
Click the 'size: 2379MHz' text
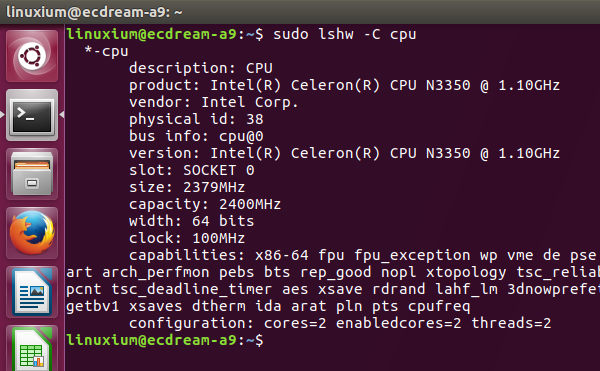point(187,187)
